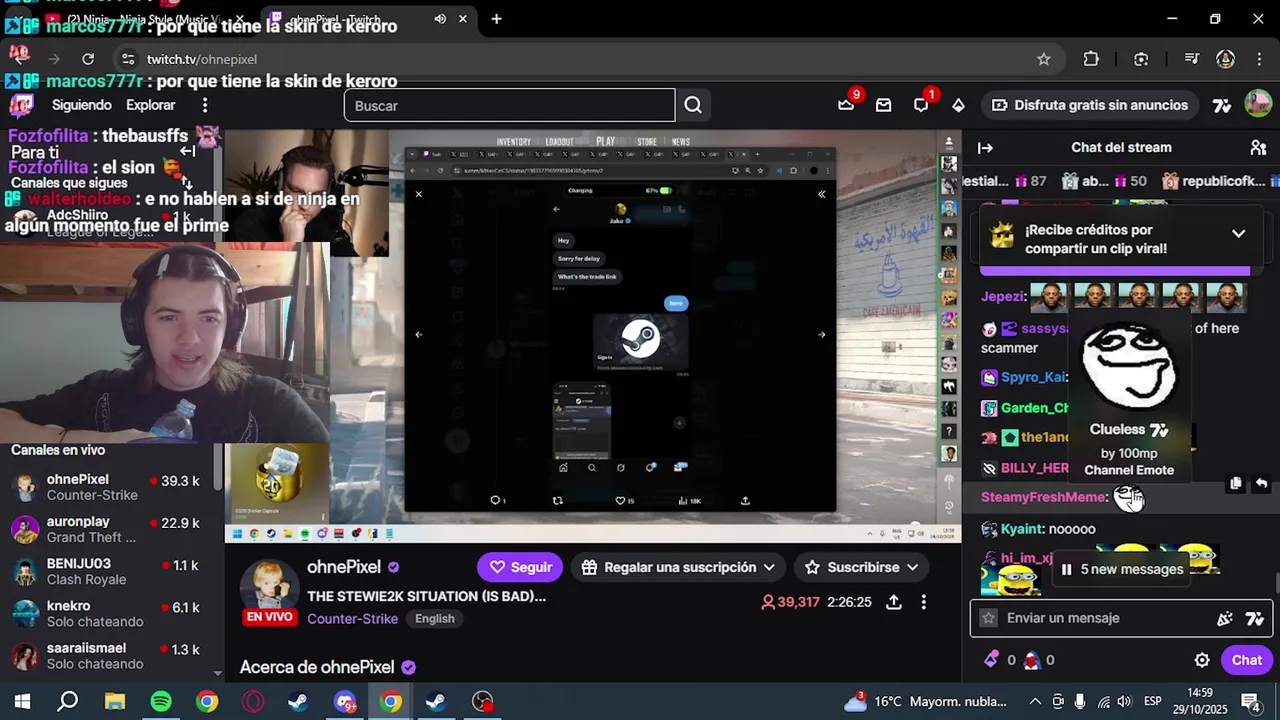Open the top nav three-dot menu
The height and width of the screenshot is (720, 1280).
(205, 105)
